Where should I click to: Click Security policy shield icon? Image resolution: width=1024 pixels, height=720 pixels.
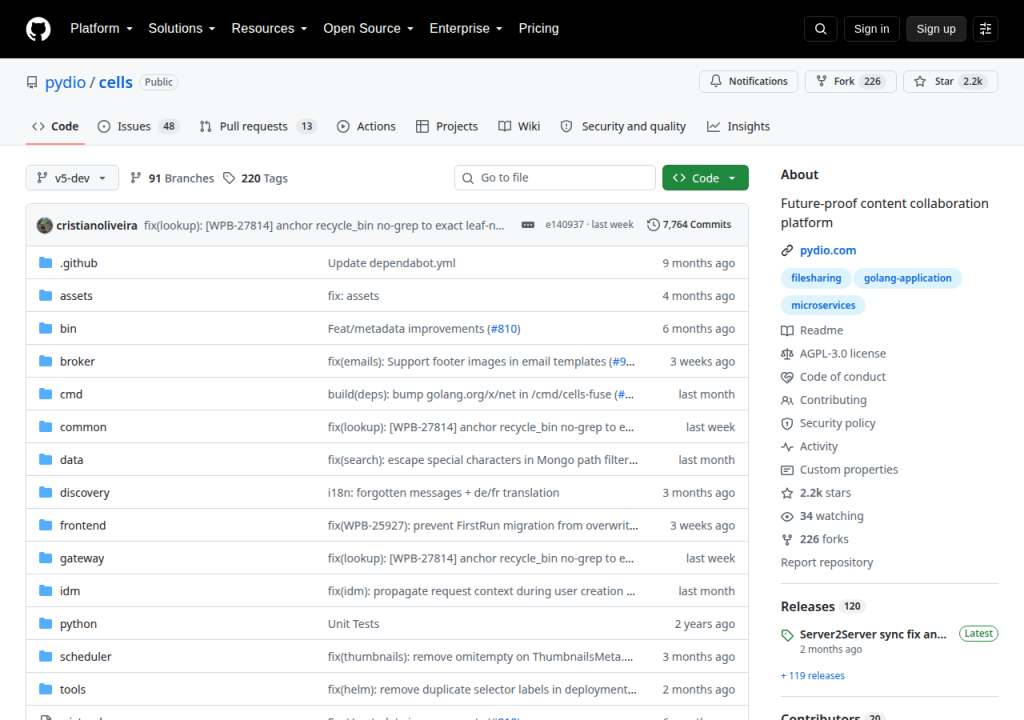tap(787, 423)
